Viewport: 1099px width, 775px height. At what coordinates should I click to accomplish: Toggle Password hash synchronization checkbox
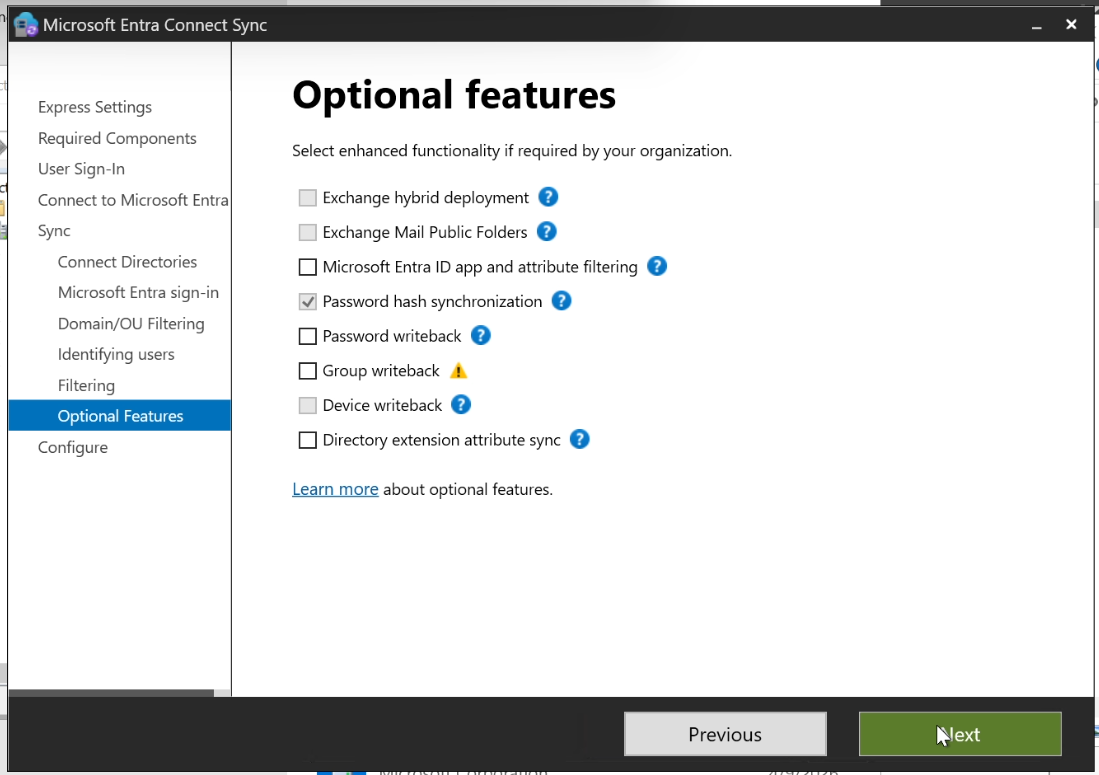pyautogui.click(x=307, y=301)
